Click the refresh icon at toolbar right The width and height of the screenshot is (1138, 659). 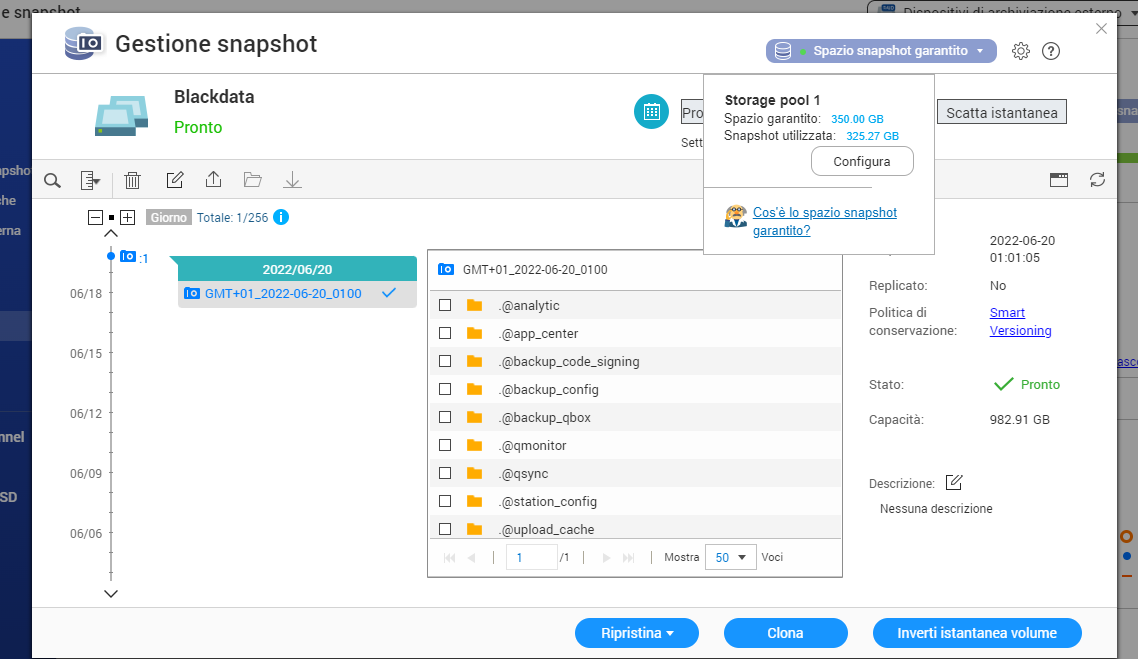click(1097, 180)
